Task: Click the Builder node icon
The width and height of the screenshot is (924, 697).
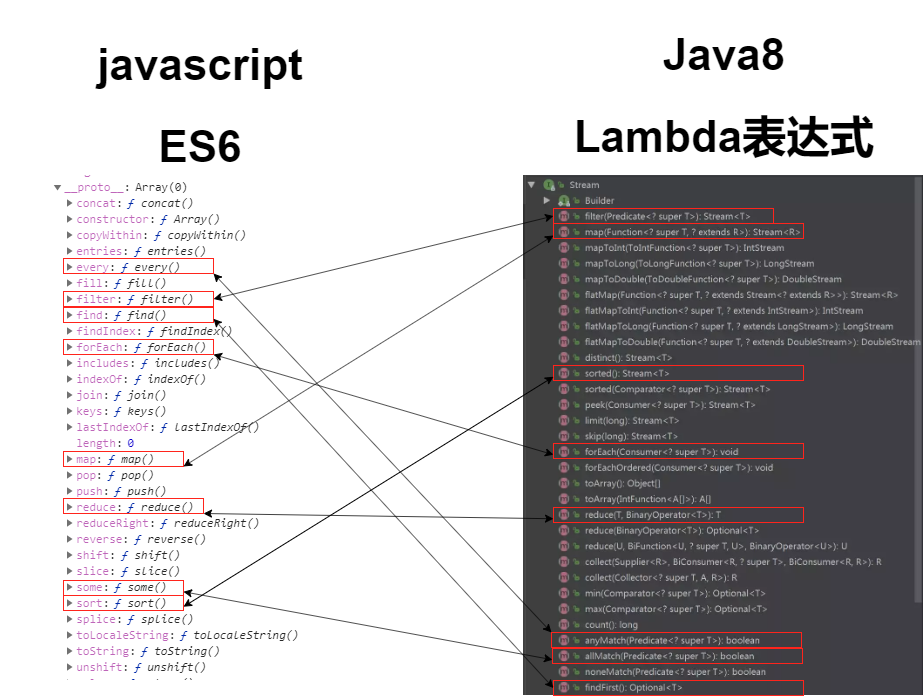Action: point(562,200)
